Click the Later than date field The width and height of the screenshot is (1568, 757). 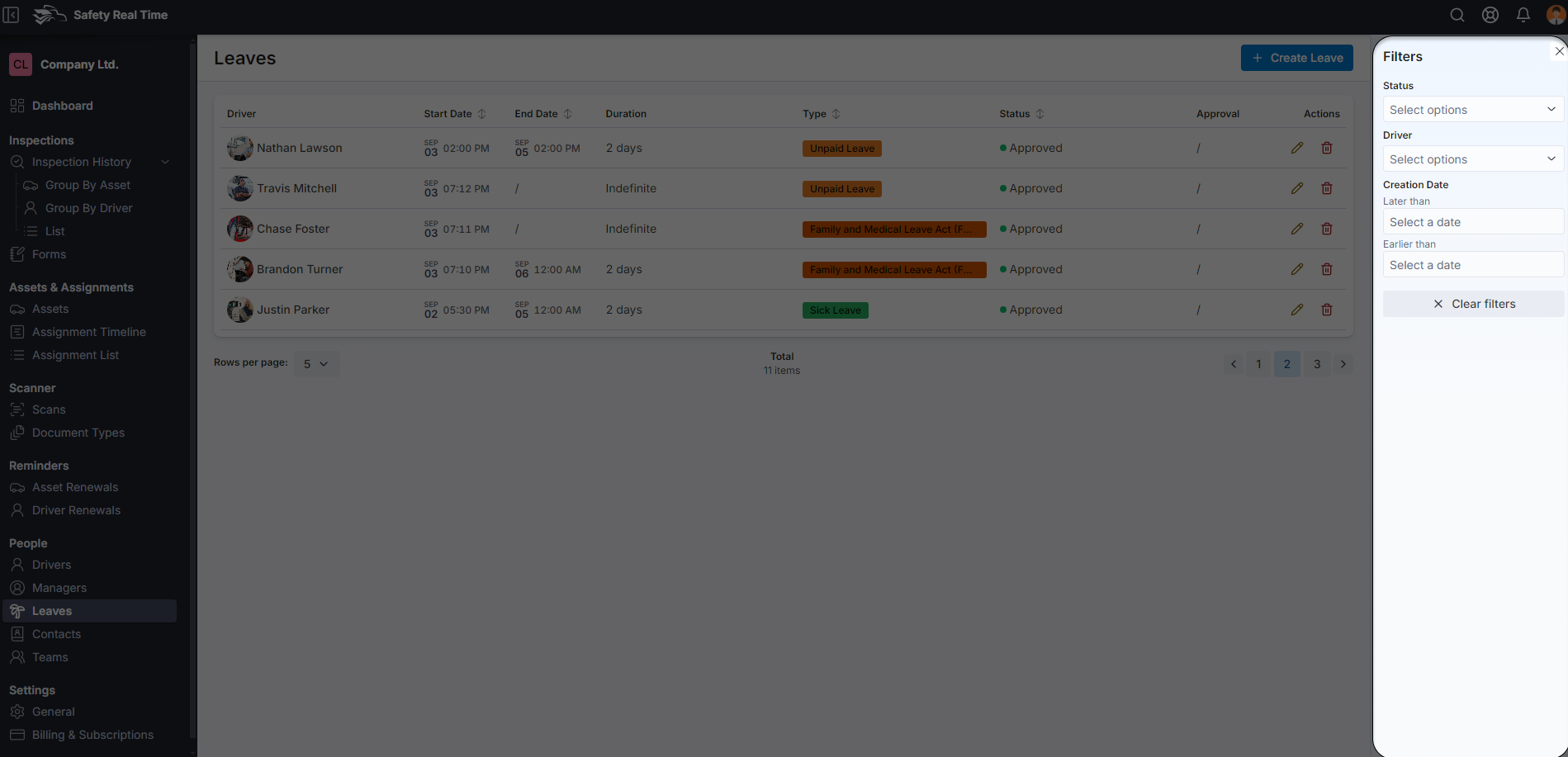tap(1472, 222)
